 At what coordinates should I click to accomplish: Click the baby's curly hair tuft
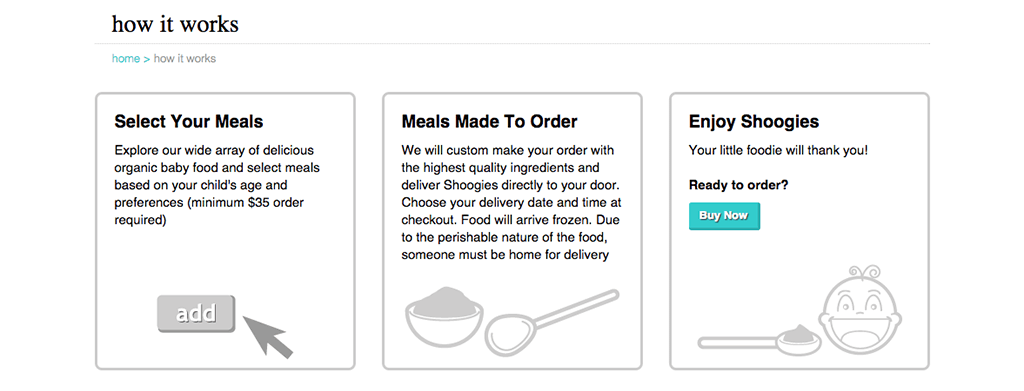pyautogui.click(x=865, y=274)
